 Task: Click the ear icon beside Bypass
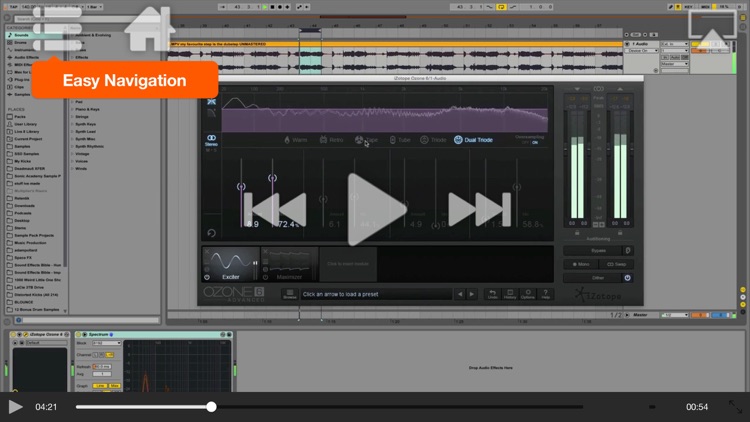pos(628,250)
